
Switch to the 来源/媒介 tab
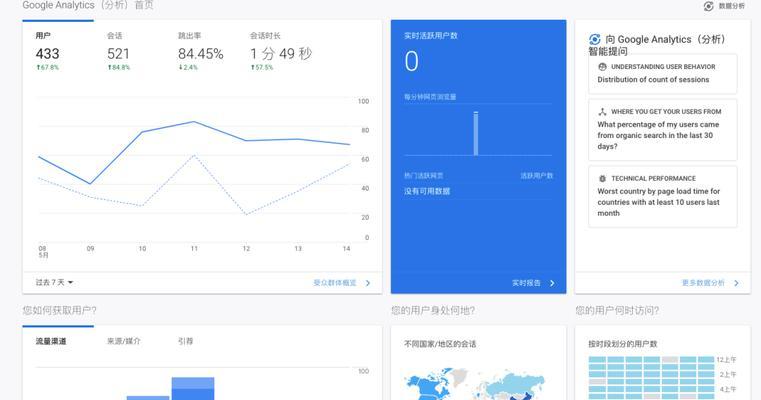pos(124,341)
